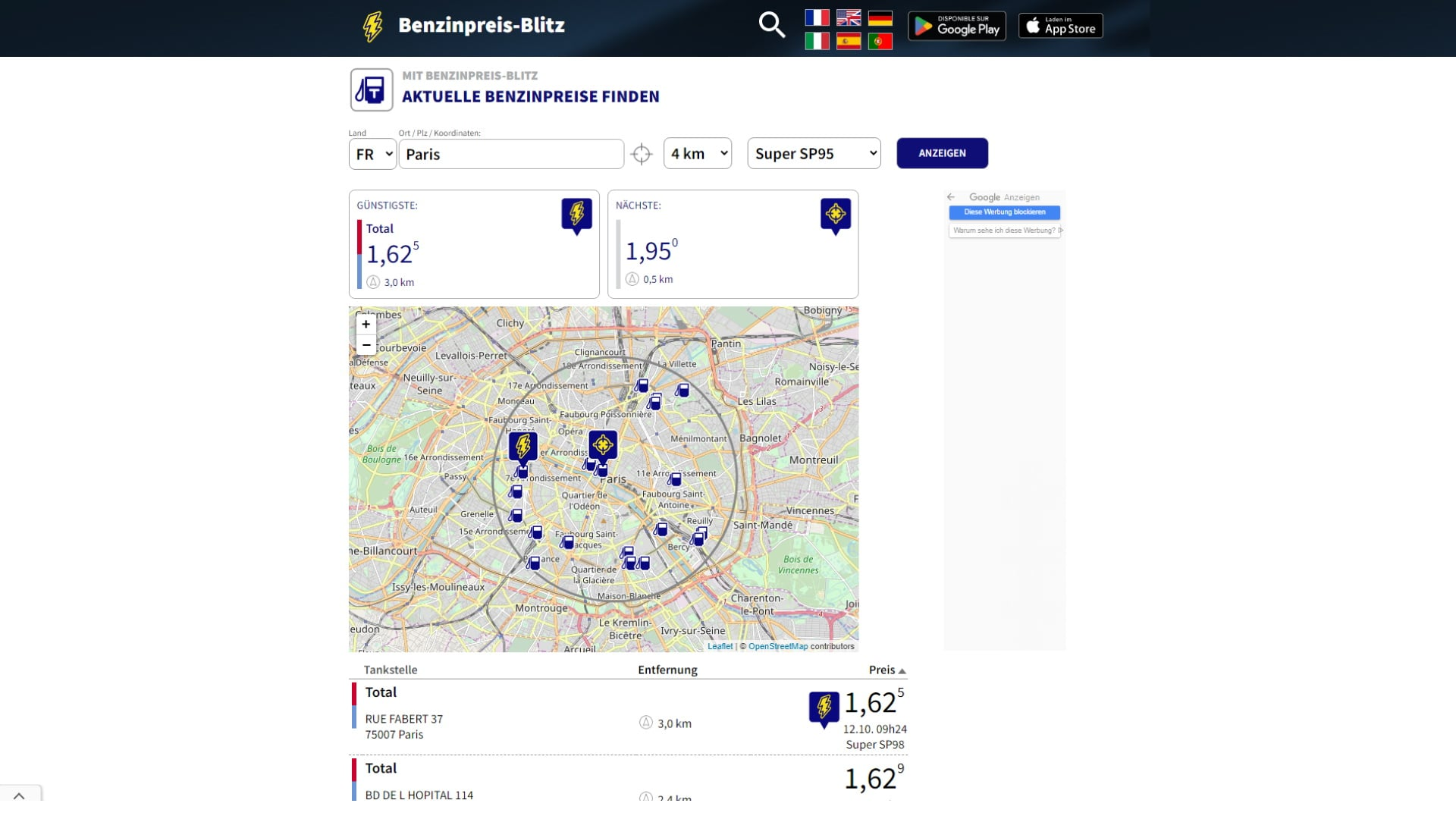
Task: Sort by the Entfernung column header
Action: click(667, 670)
